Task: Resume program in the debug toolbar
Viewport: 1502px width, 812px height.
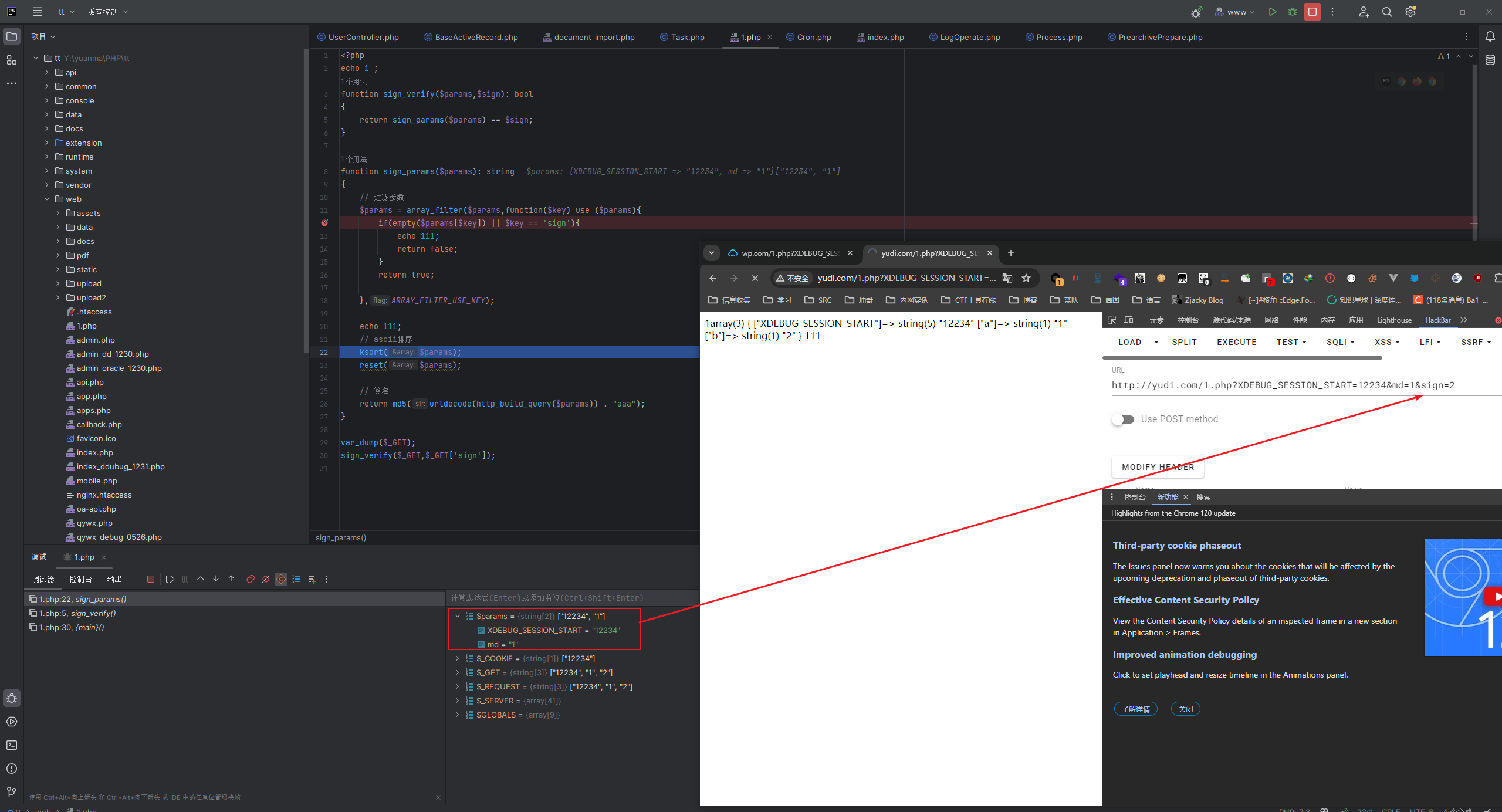Action: coord(170,579)
